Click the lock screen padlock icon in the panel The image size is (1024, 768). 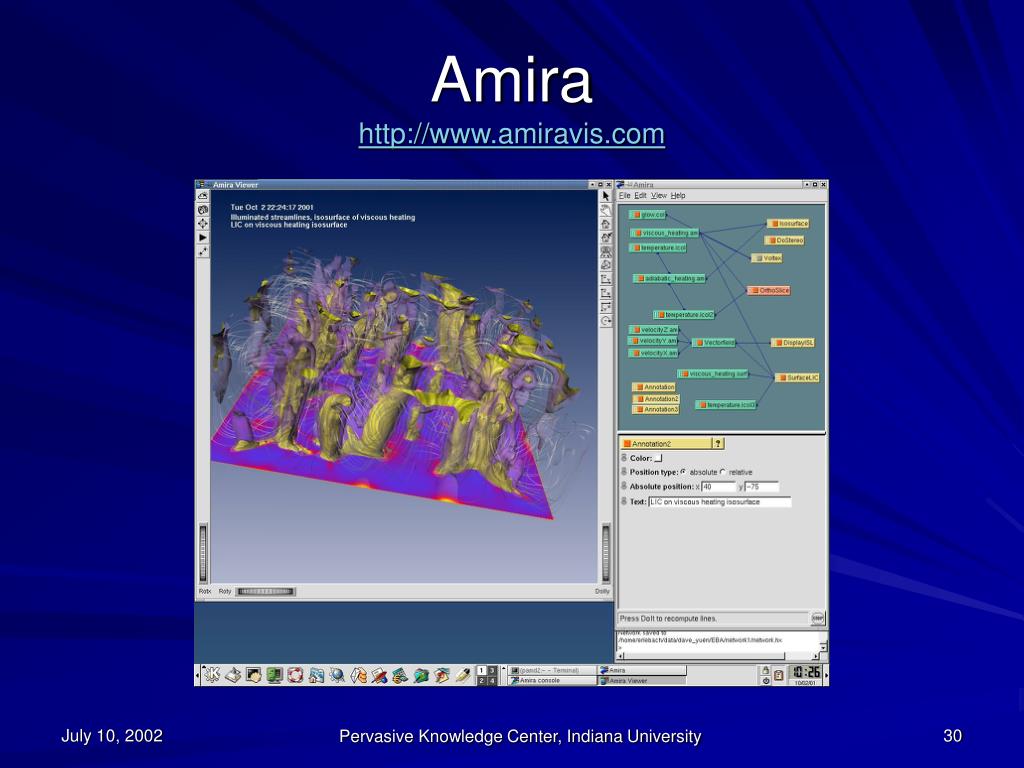pyautogui.click(x=765, y=670)
